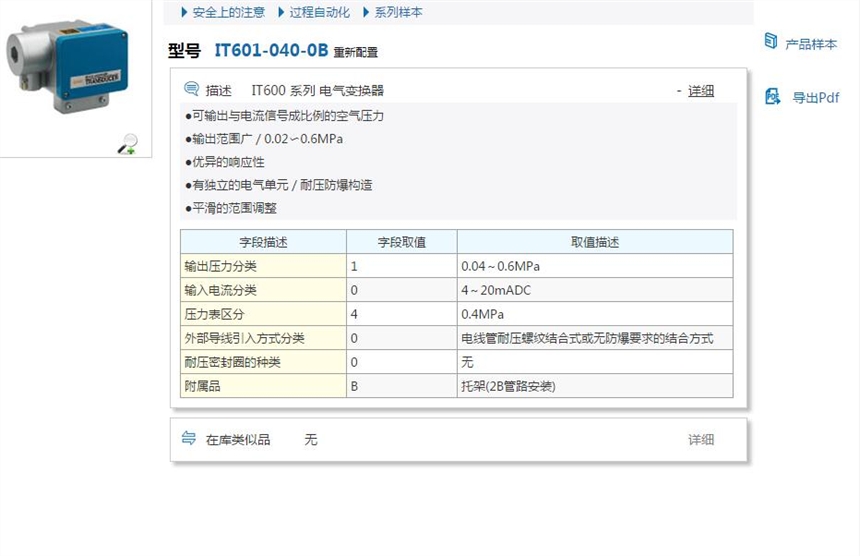Click the 重新配置 reconfigure link
Viewport: 860px width, 556px height.
(x=356, y=53)
